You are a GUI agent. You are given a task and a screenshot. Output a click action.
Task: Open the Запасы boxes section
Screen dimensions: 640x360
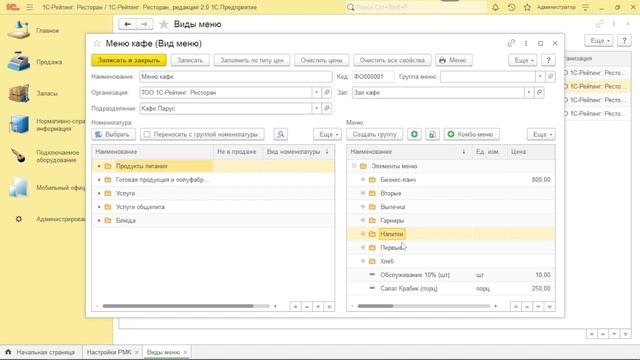pos(18,93)
